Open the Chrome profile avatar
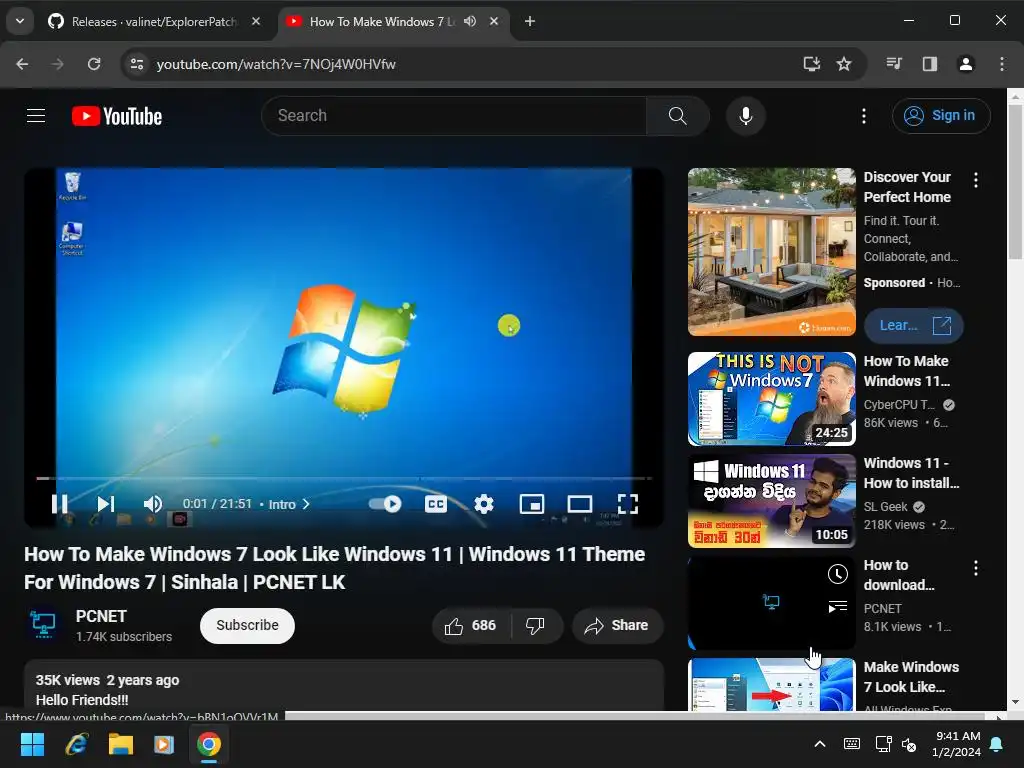The height and width of the screenshot is (768, 1024). coord(965,64)
